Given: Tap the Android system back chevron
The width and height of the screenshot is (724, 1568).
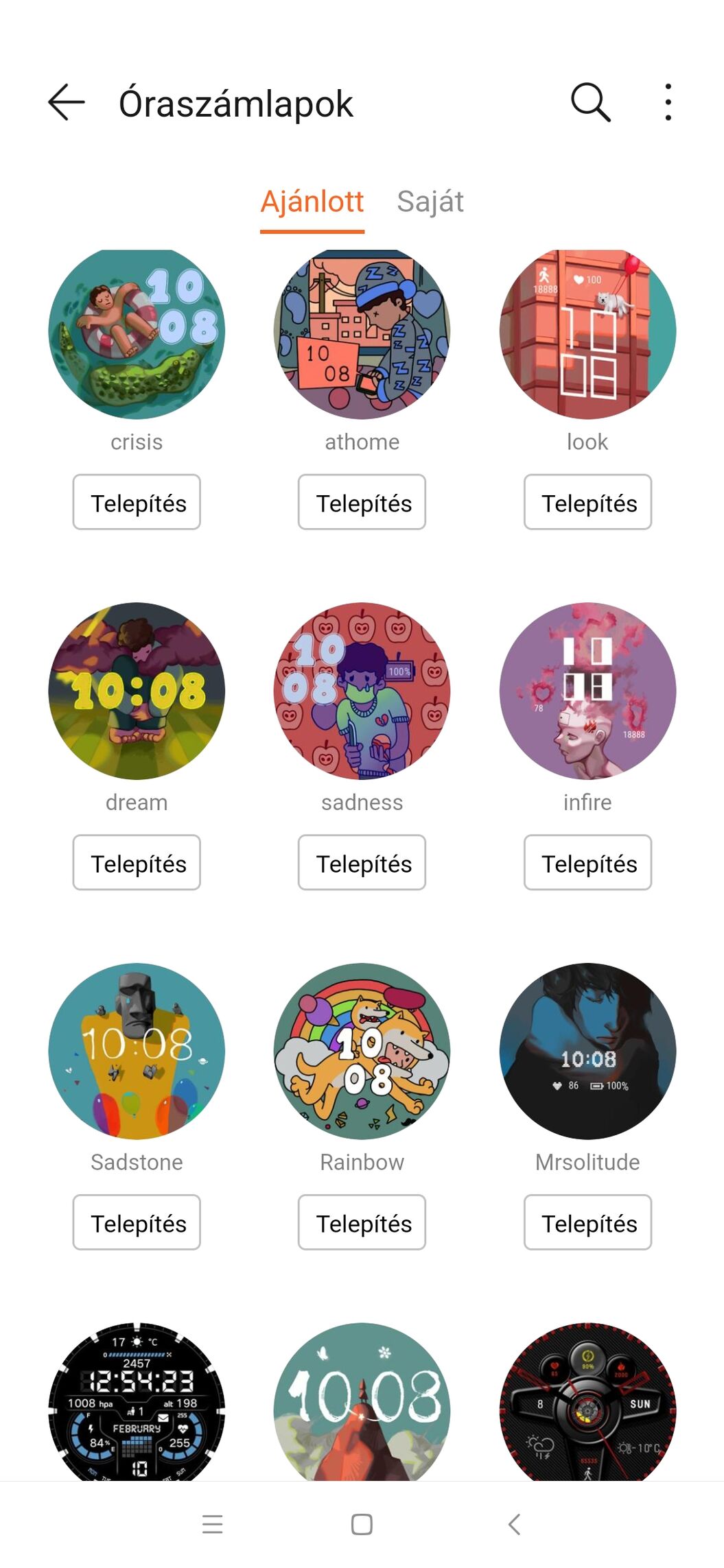Looking at the screenshot, I should 514,1524.
